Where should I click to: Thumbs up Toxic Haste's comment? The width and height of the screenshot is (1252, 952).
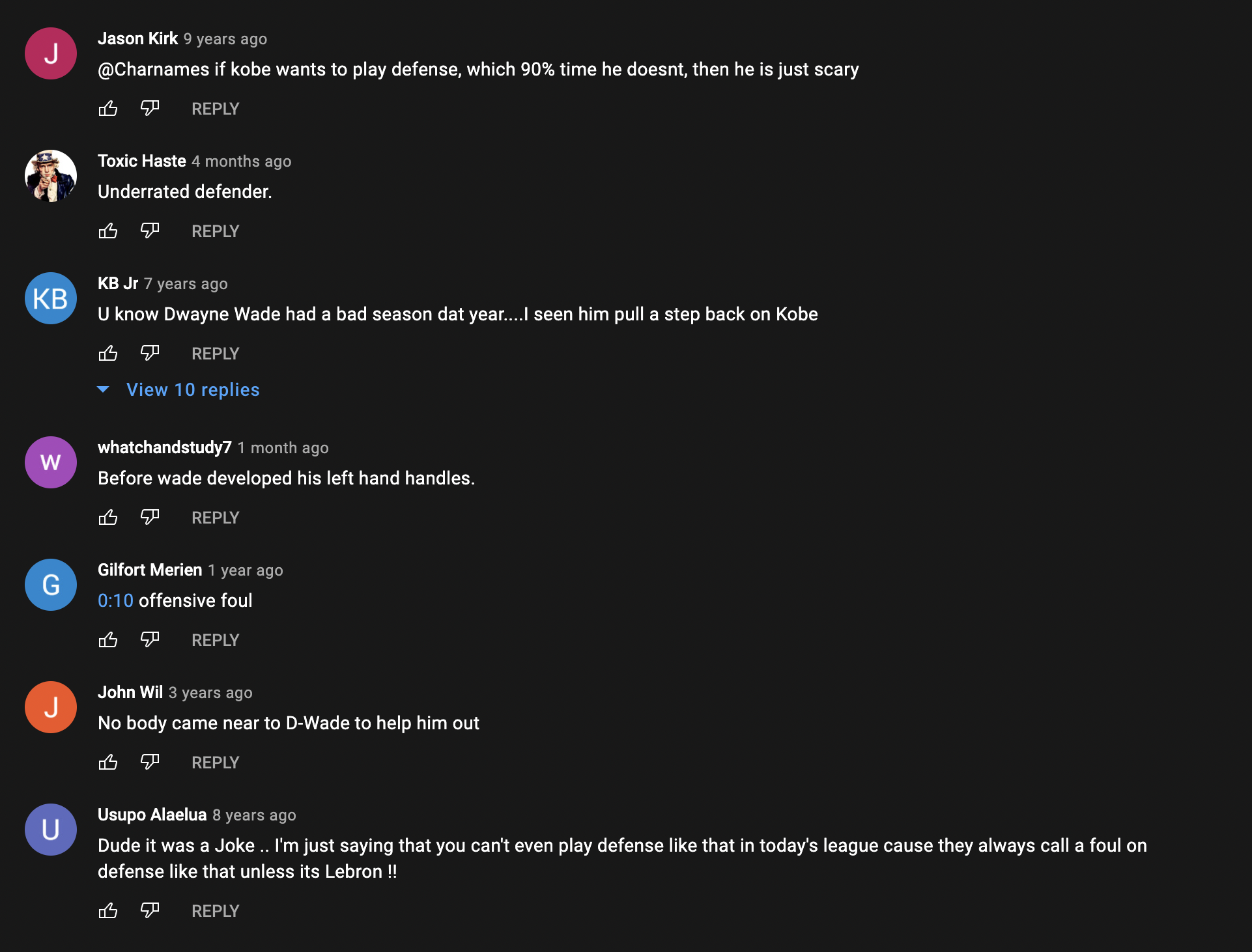(x=108, y=231)
